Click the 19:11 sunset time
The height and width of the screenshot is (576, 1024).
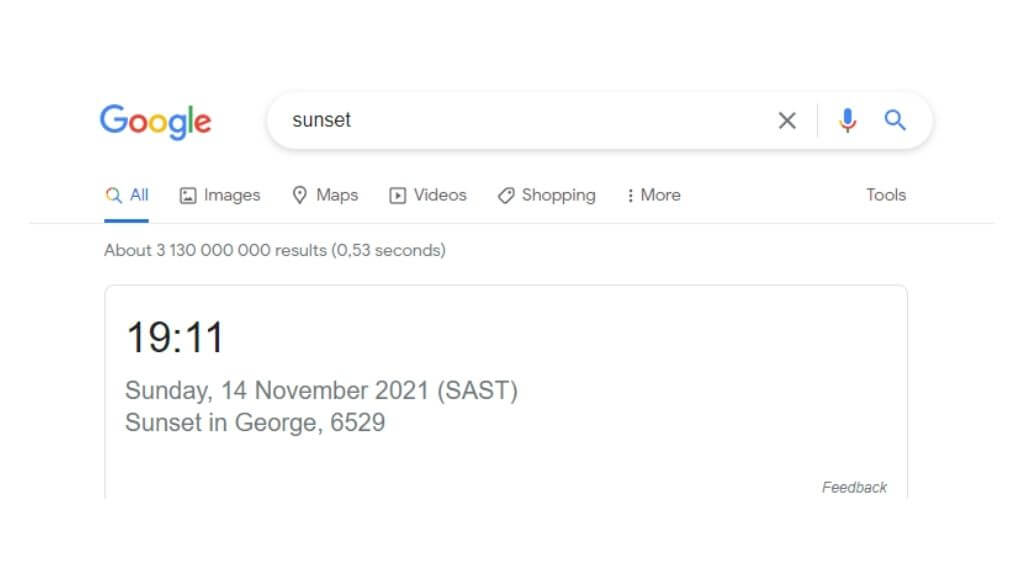[175, 337]
